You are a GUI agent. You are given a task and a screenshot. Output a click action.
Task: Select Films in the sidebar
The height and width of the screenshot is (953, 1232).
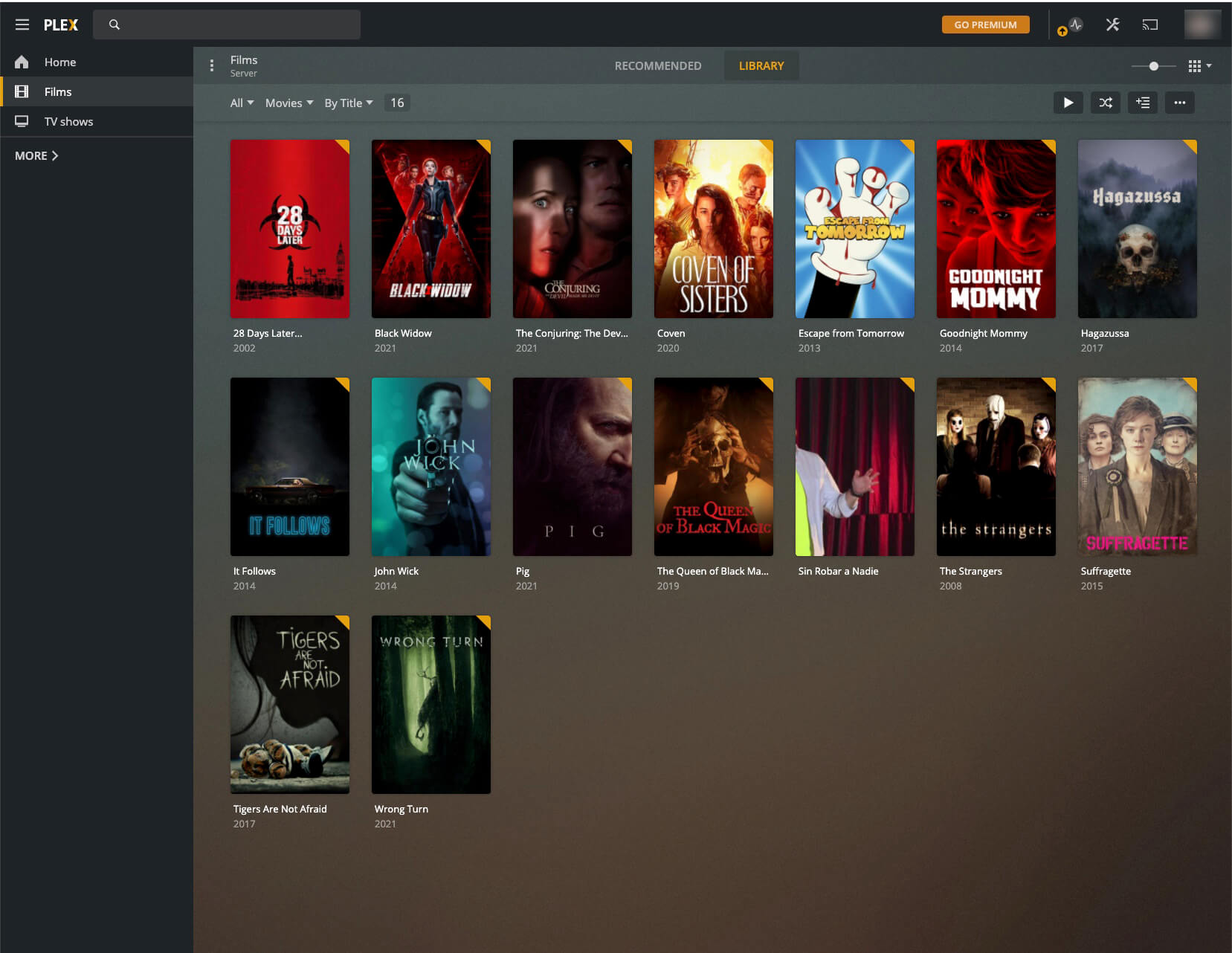tap(97, 91)
